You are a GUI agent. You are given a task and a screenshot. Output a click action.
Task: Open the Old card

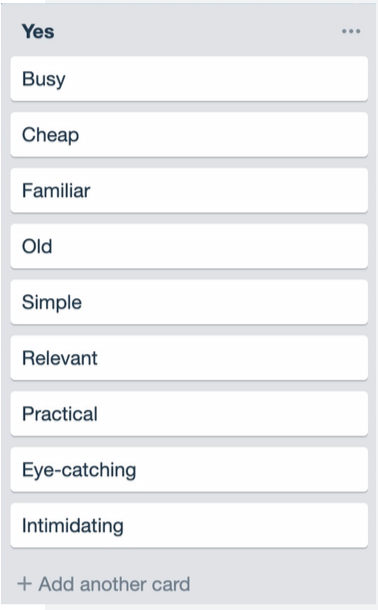[189, 246]
